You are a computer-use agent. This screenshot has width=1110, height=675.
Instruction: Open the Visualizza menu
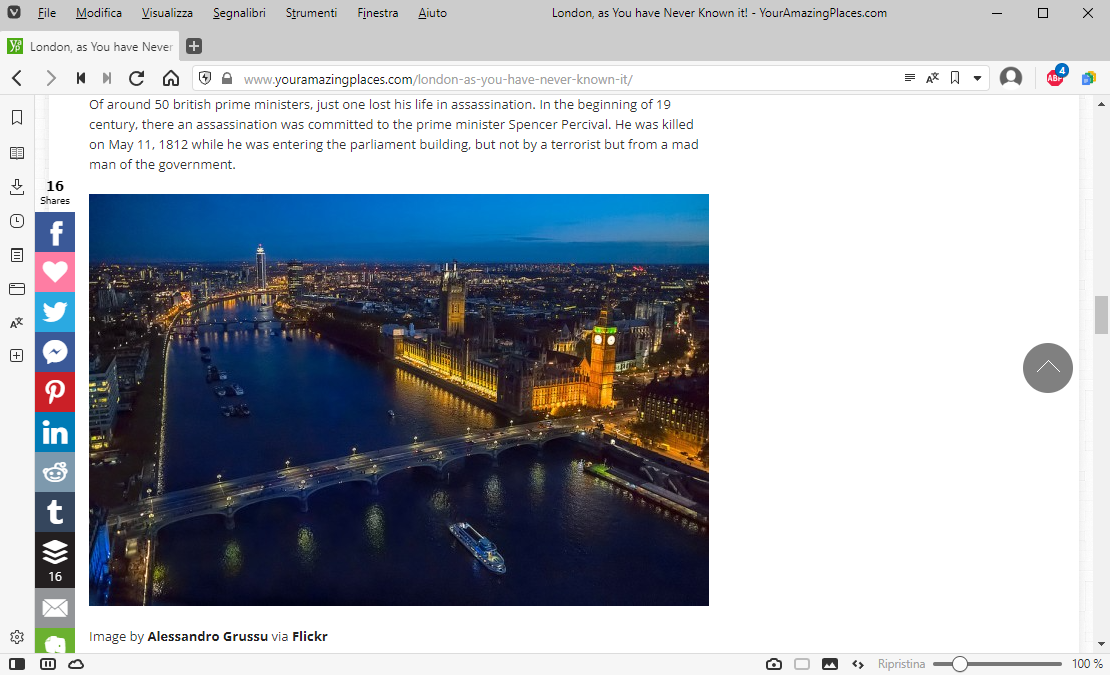click(167, 13)
